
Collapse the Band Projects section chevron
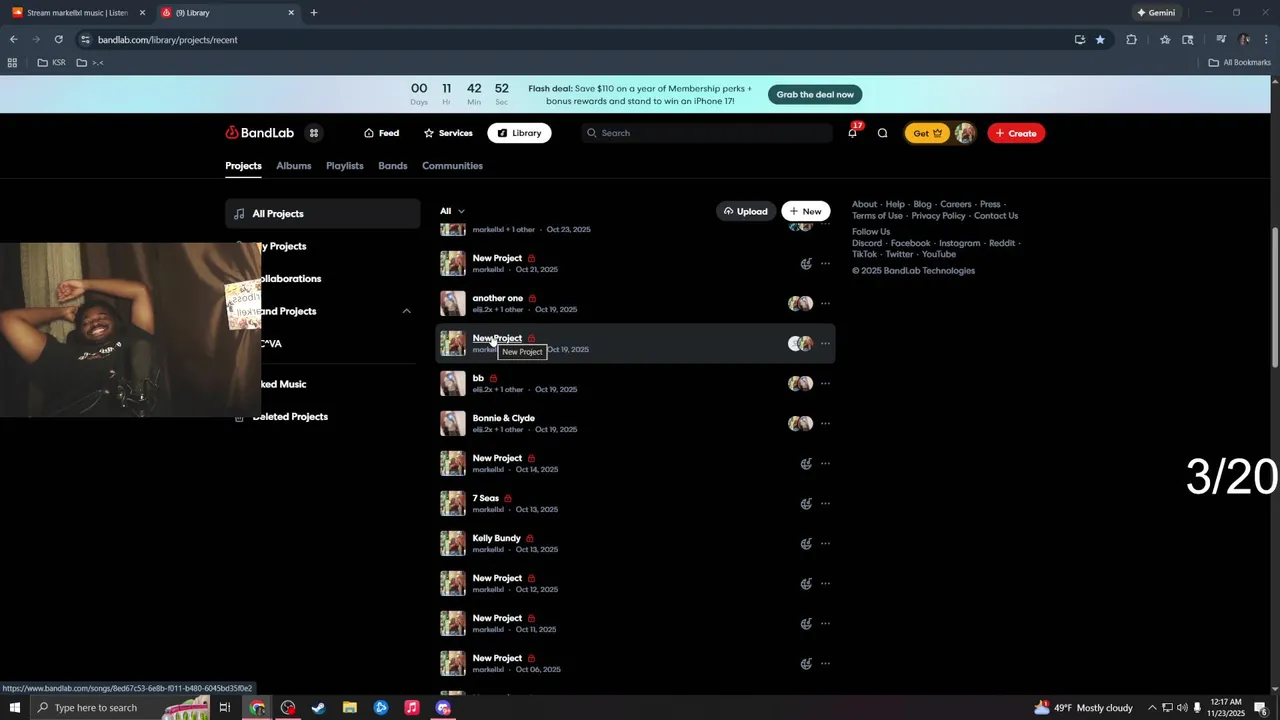pyautogui.click(x=406, y=311)
